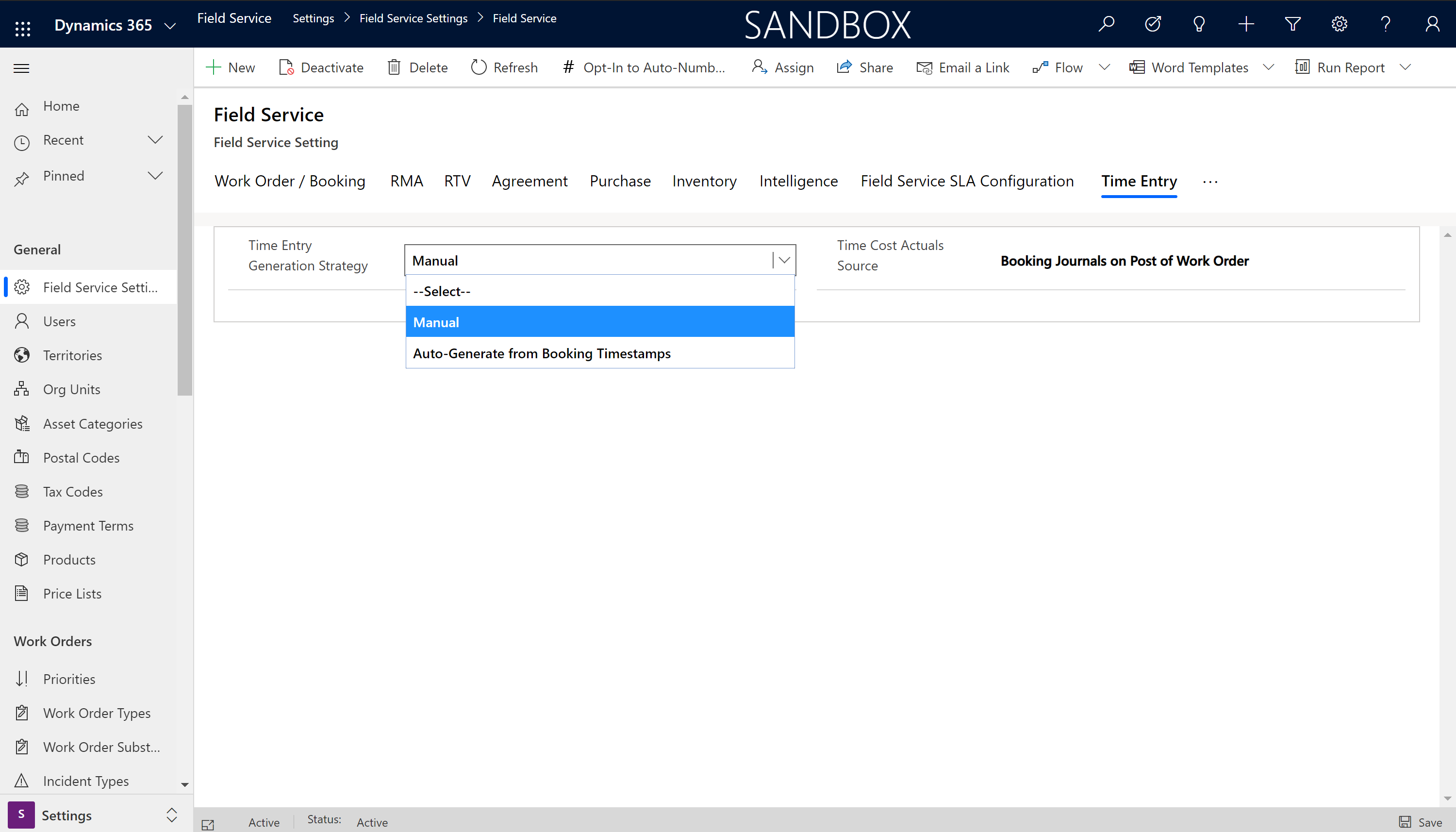Open the assistant lightbulb icon

click(1199, 24)
